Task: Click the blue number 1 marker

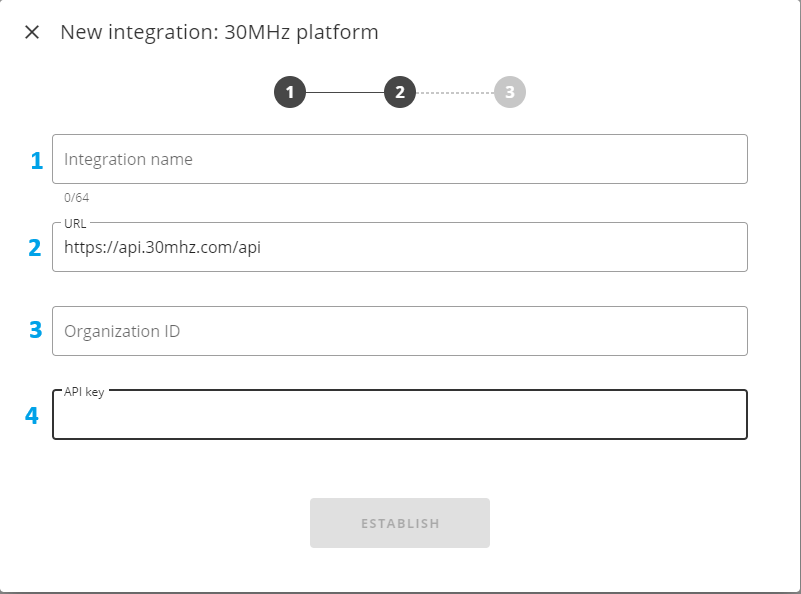Action: click(x=37, y=161)
